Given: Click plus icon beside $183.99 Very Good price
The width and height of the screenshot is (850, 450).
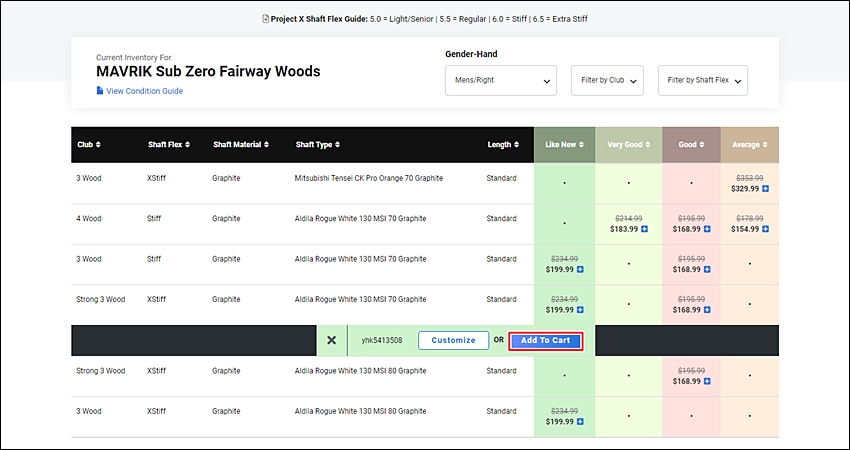Looking at the screenshot, I should tap(645, 229).
